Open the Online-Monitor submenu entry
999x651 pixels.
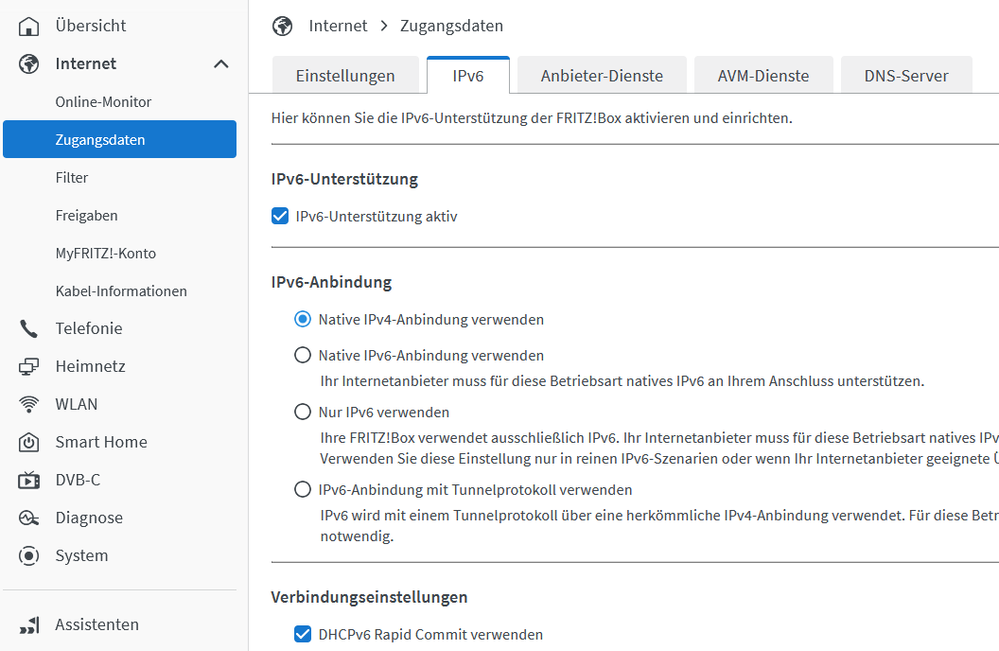pyautogui.click(x=104, y=102)
